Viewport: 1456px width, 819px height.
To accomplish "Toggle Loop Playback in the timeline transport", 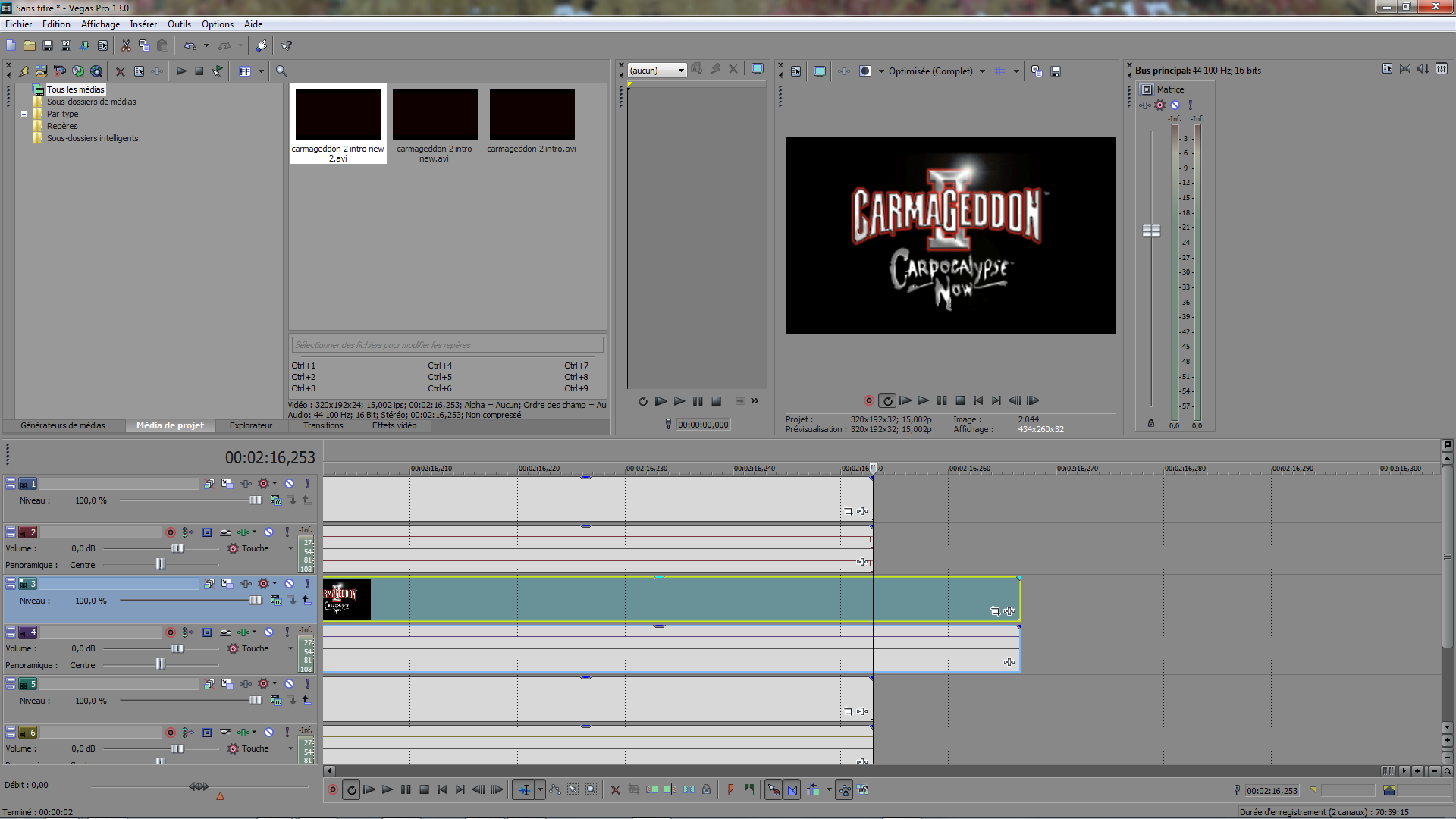I will coord(352,790).
